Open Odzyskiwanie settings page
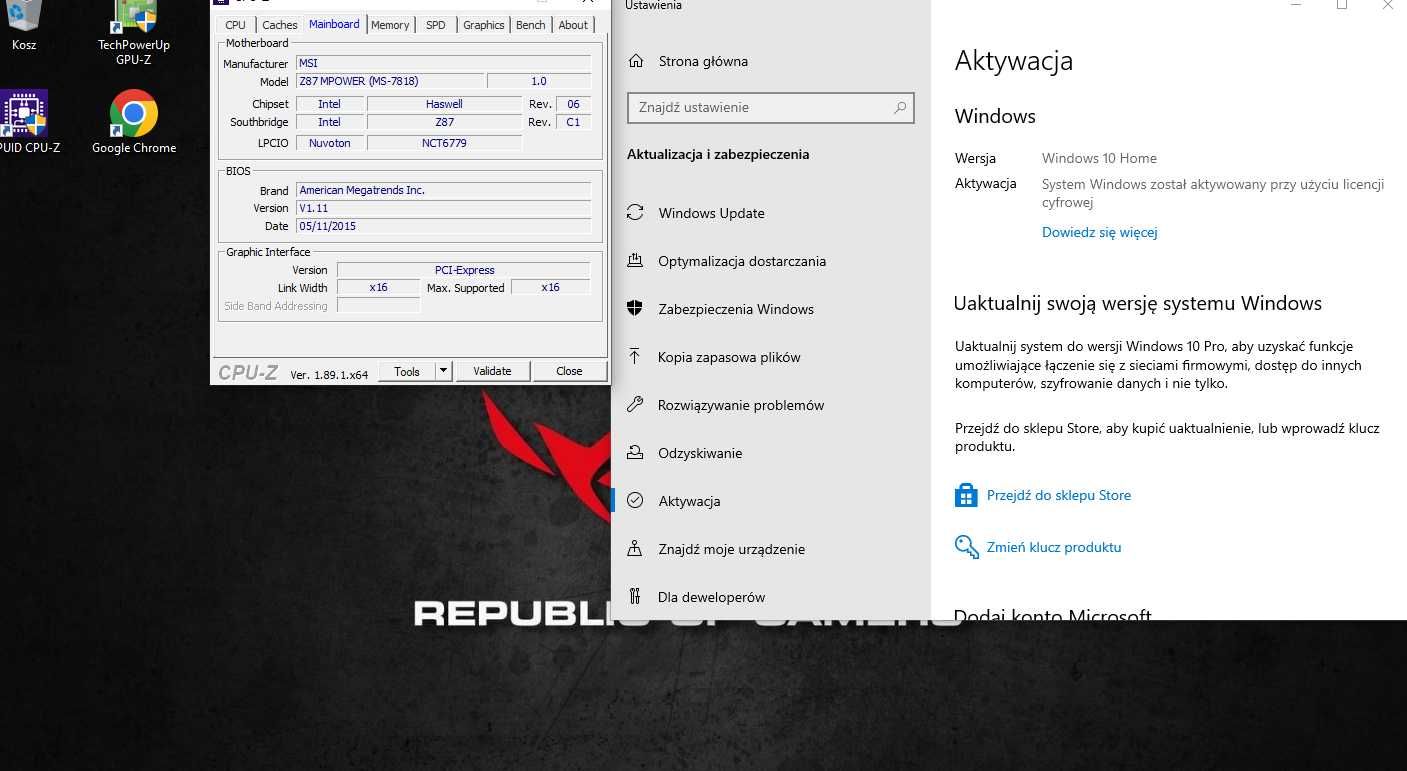Screen dimensions: 1407x771 click(700, 453)
